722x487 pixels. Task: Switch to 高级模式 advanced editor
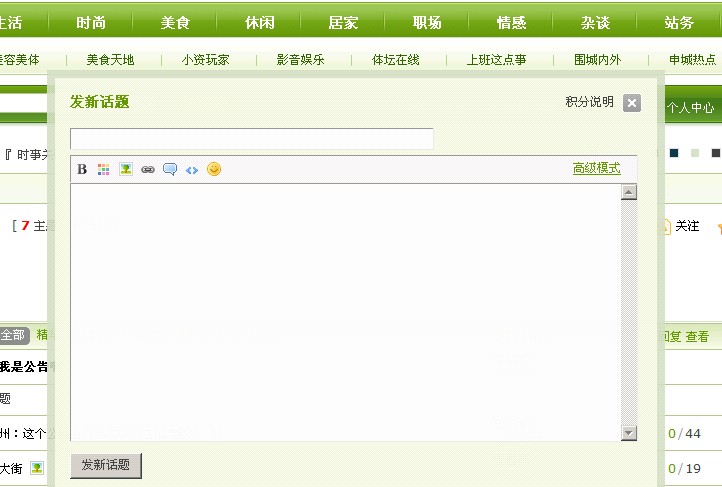point(596,168)
